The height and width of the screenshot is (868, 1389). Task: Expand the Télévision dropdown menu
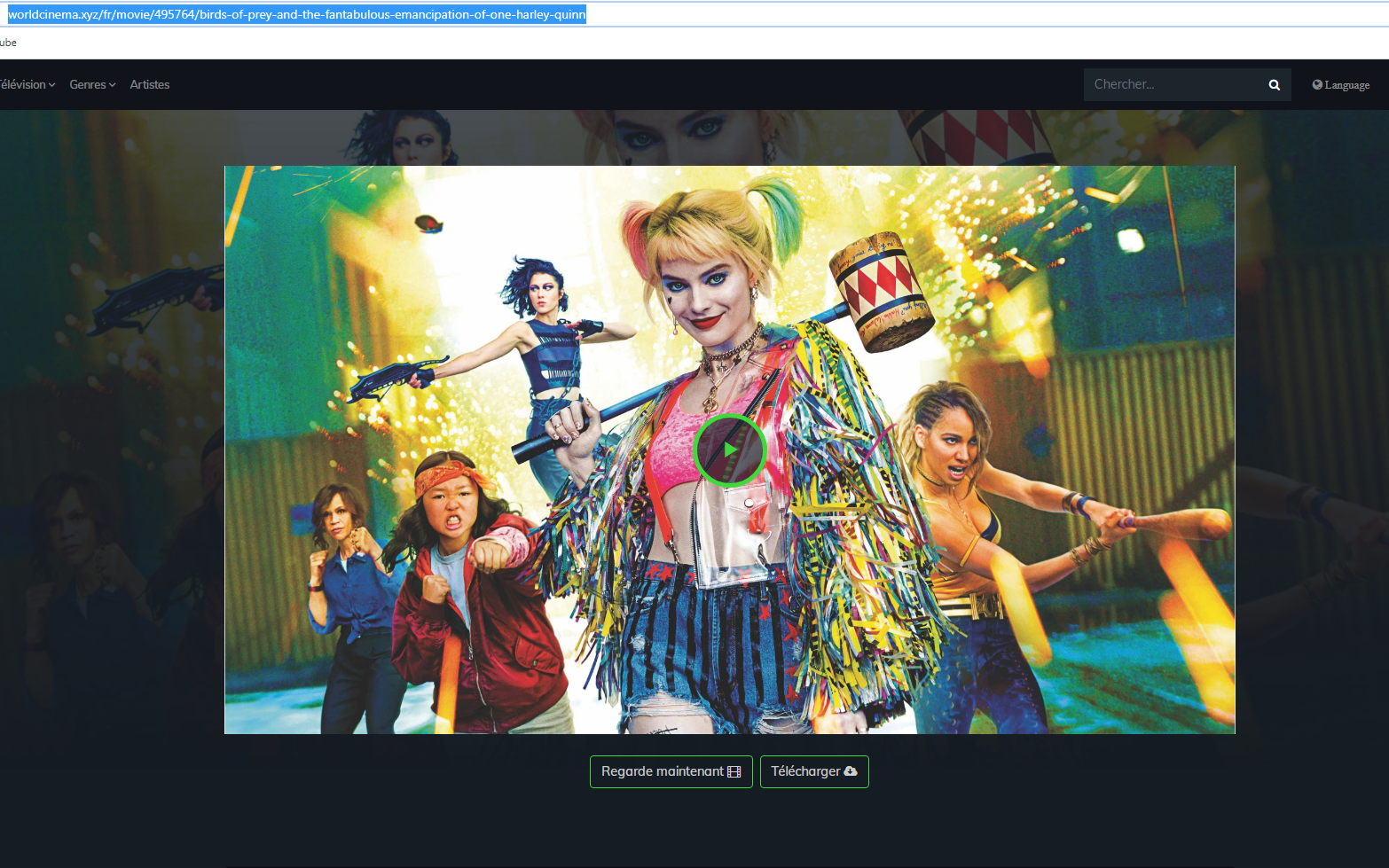pyautogui.click(x=27, y=84)
